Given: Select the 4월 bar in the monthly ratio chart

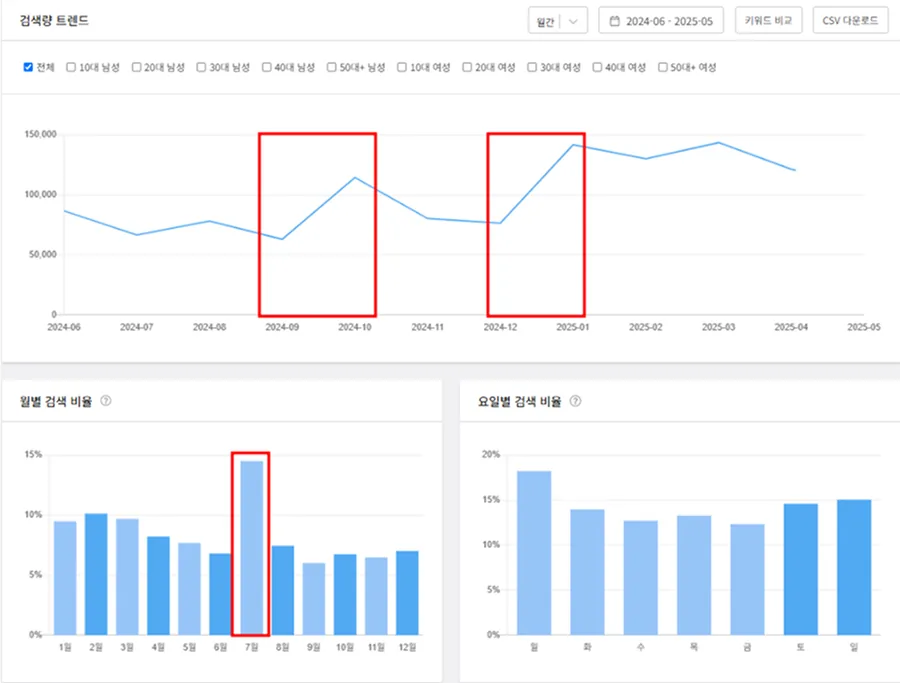Looking at the screenshot, I should [x=158, y=585].
